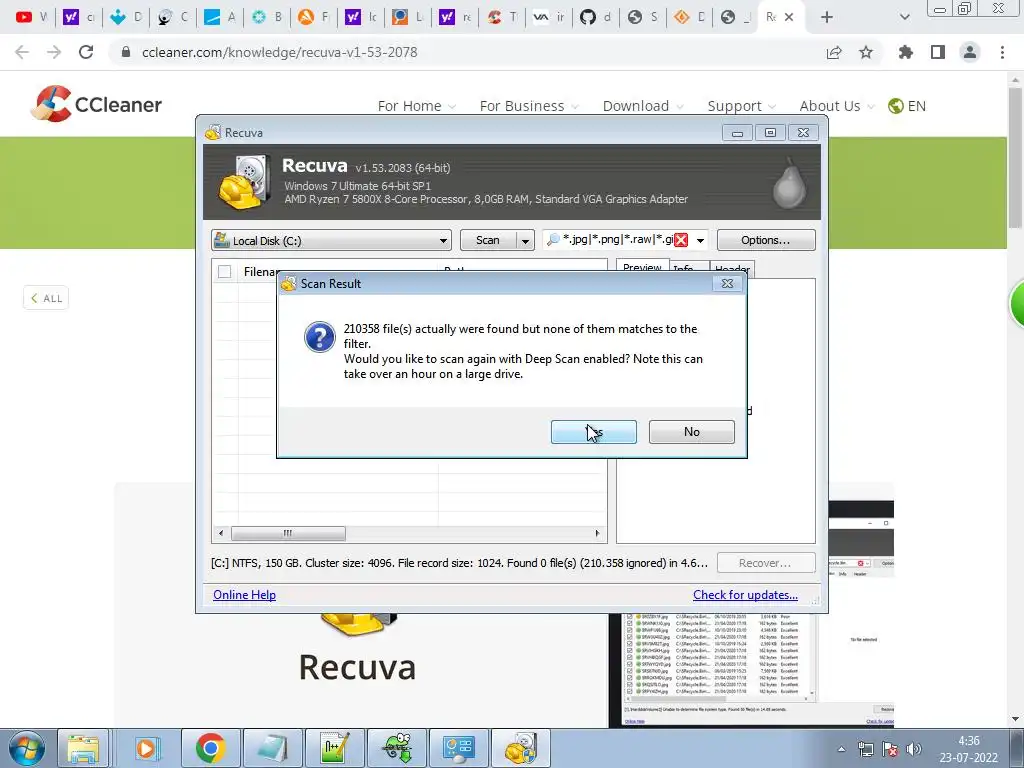Show hidden system tray icons
The image size is (1024, 768).
click(x=841, y=749)
